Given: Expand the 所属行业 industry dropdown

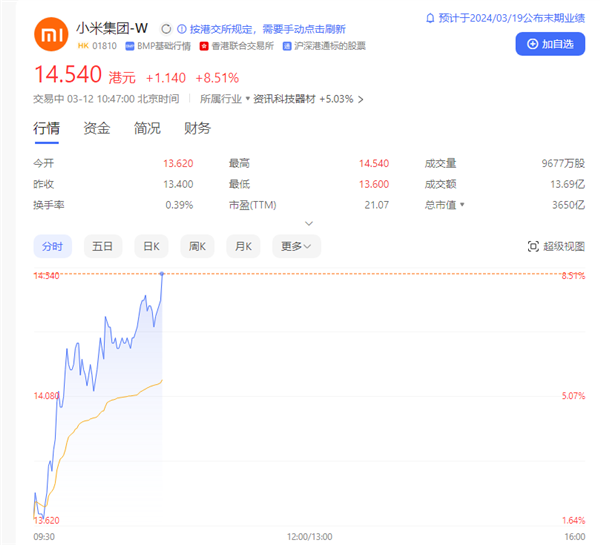Looking at the screenshot, I should (247, 99).
